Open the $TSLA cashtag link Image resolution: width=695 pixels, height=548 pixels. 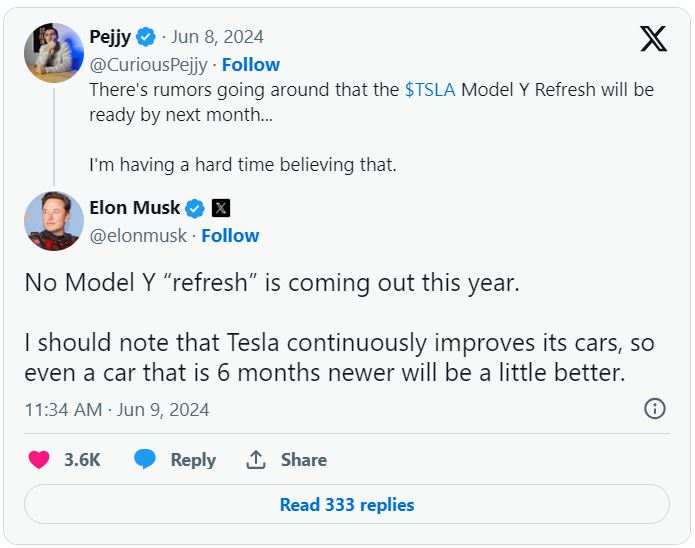tap(429, 90)
